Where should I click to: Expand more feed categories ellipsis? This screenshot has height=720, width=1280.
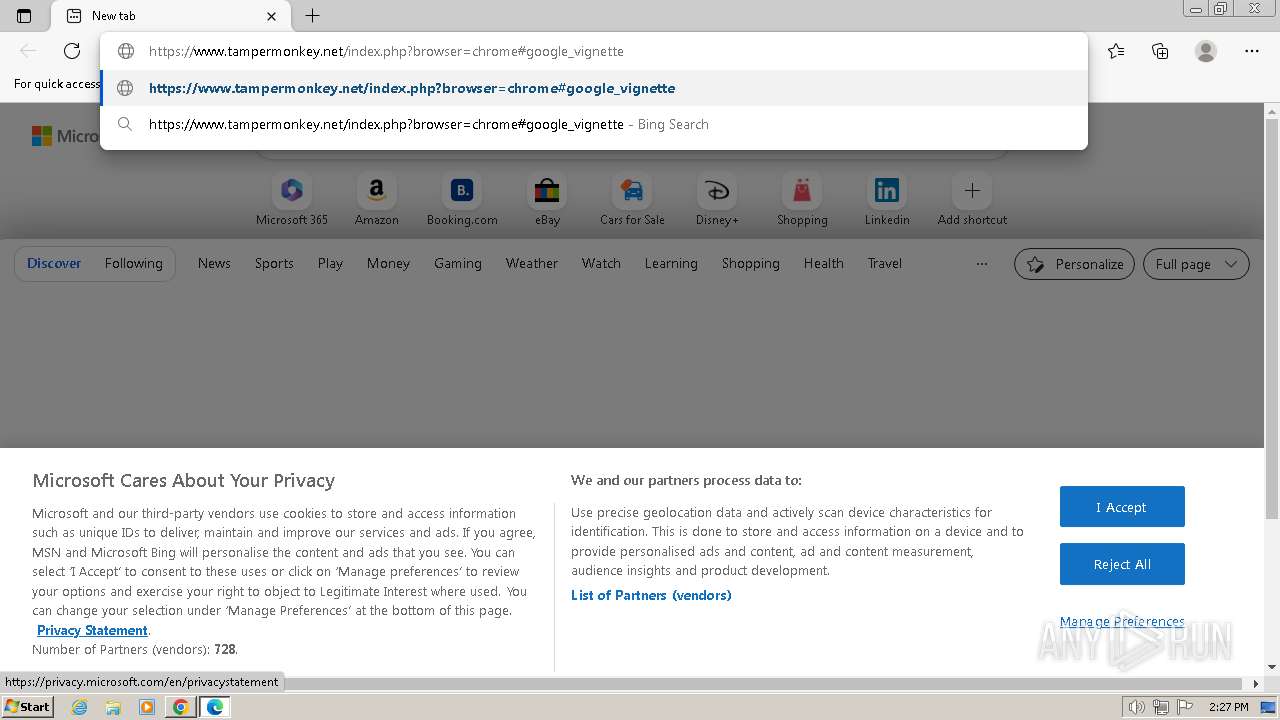point(982,264)
